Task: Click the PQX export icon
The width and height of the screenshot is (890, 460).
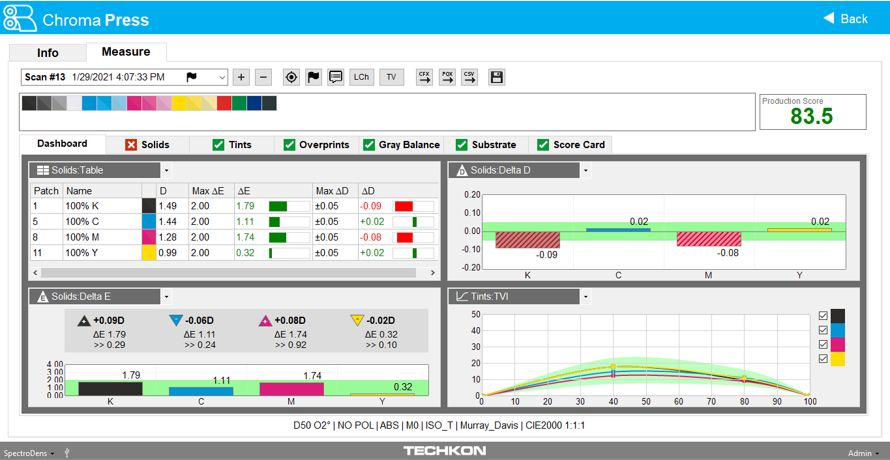Action: click(x=447, y=77)
